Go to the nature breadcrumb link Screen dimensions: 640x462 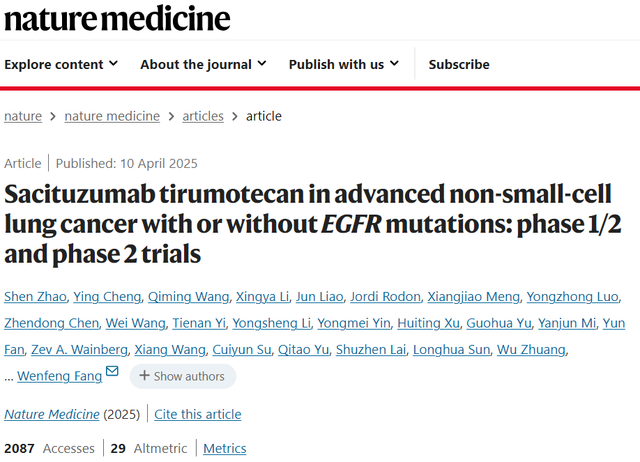click(x=23, y=116)
